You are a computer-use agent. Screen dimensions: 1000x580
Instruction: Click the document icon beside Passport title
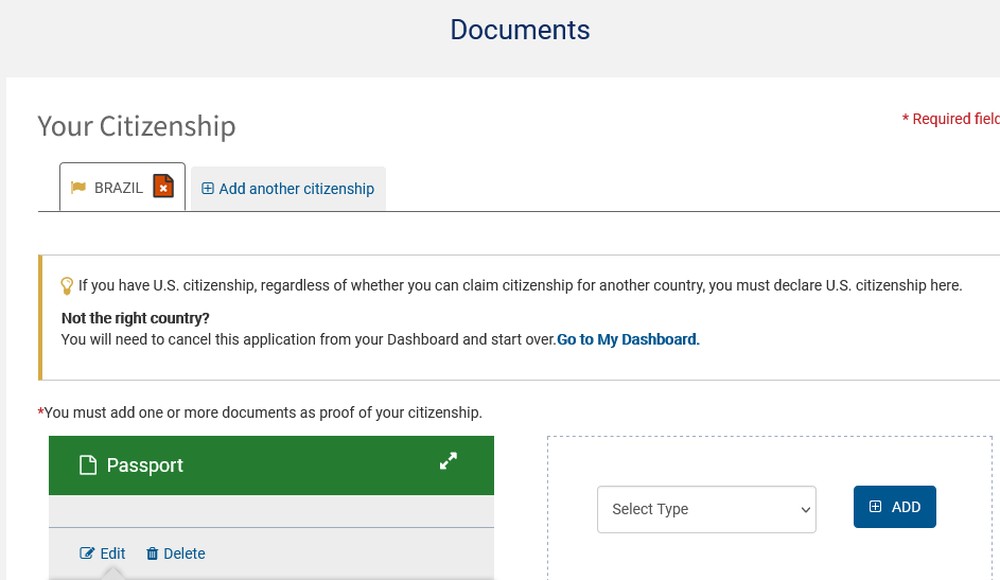pyautogui.click(x=88, y=465)
